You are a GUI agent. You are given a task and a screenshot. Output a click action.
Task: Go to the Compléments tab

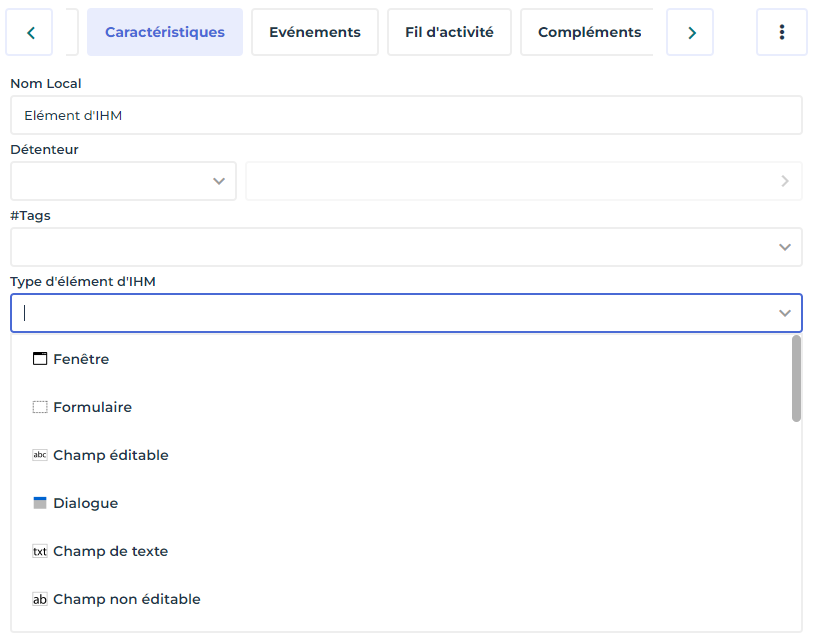coord(589,32)
